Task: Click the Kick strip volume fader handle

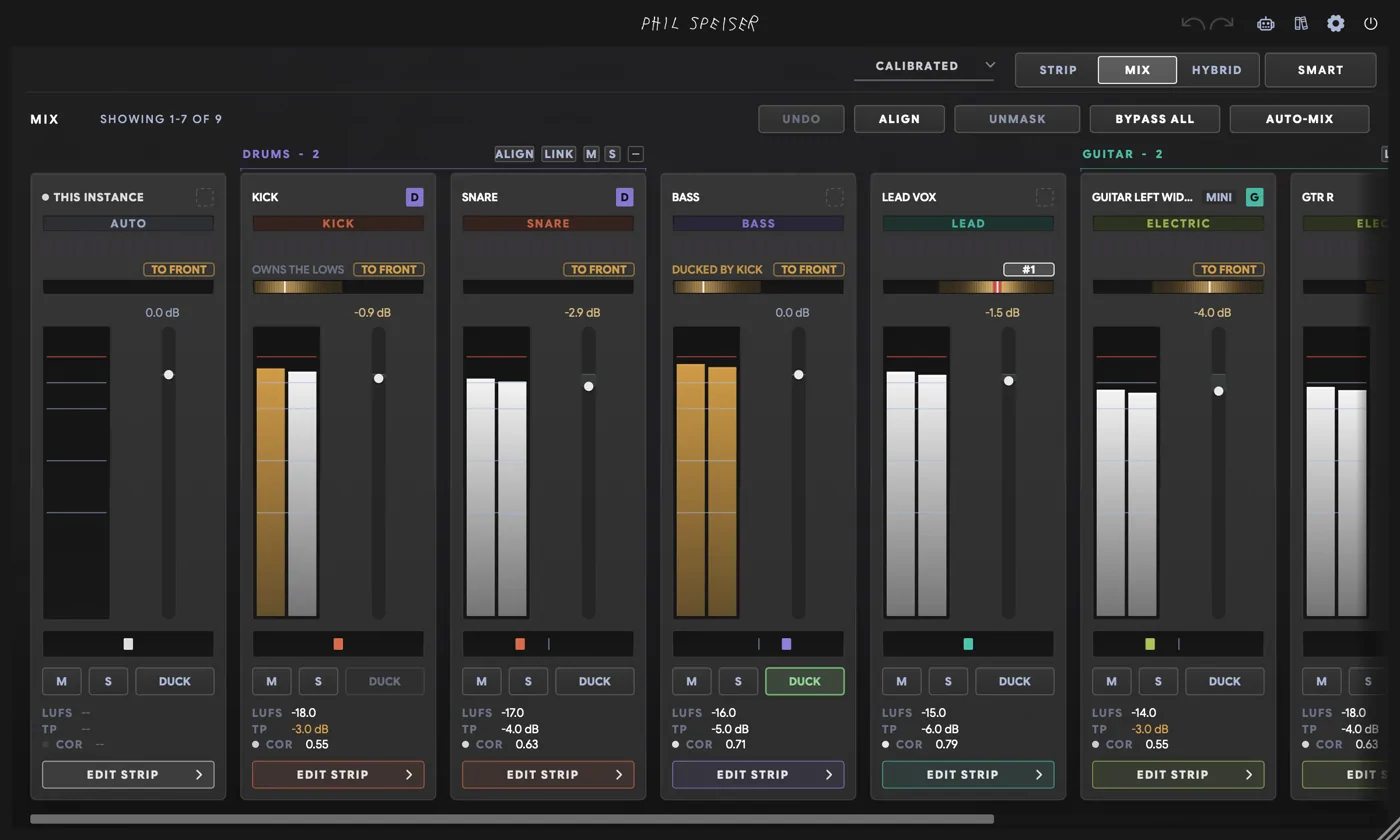Action: [x=378, y=378]
